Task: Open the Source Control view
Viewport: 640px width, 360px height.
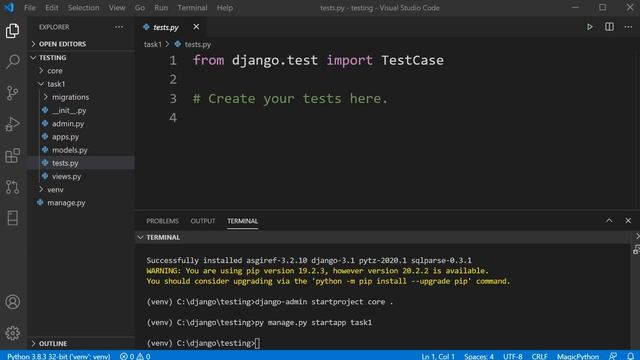Action: point(12,93)
